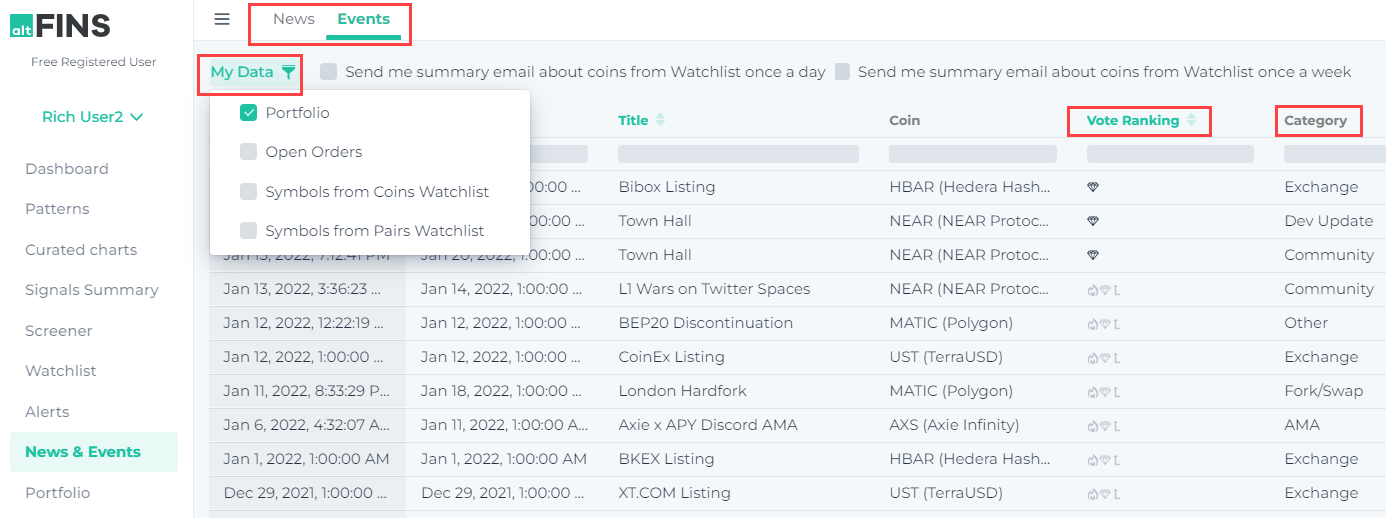Image resolution: width=1386 pixels, height=518 pixels.
Task: Enable Open Orders checkbox
Action: [x=249, y=152]
